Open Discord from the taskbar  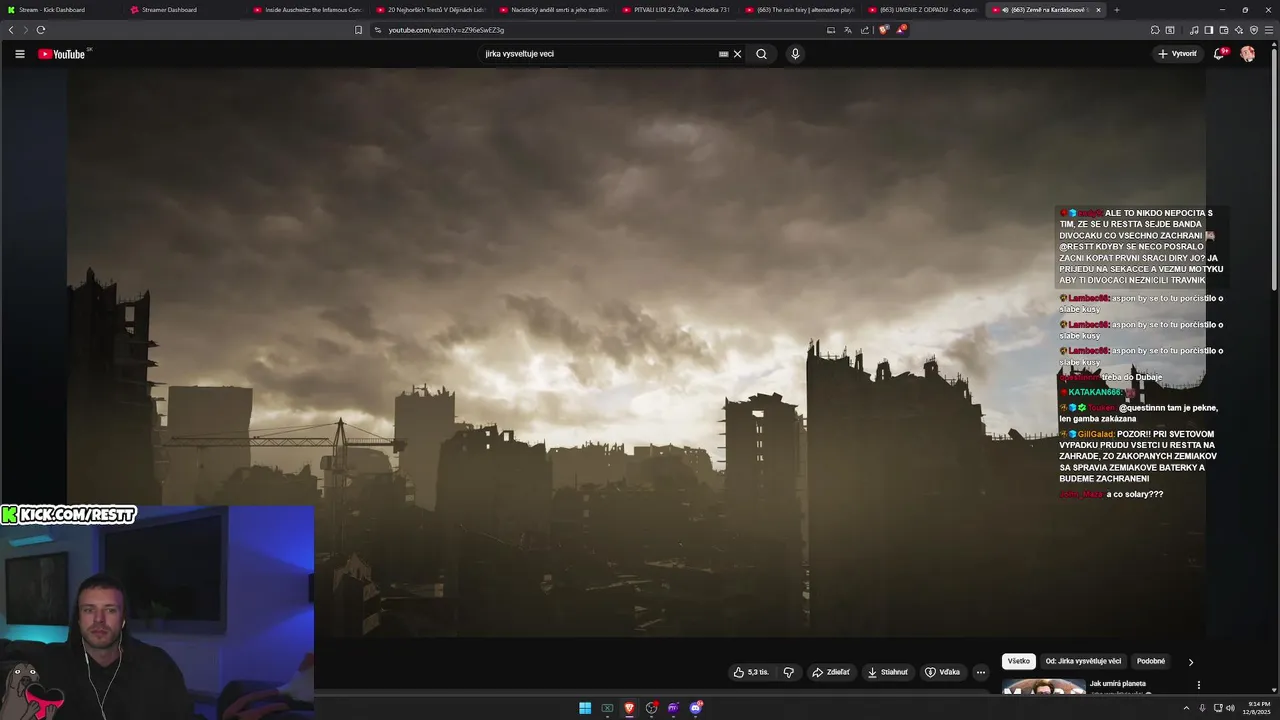(x=695, y=708)
